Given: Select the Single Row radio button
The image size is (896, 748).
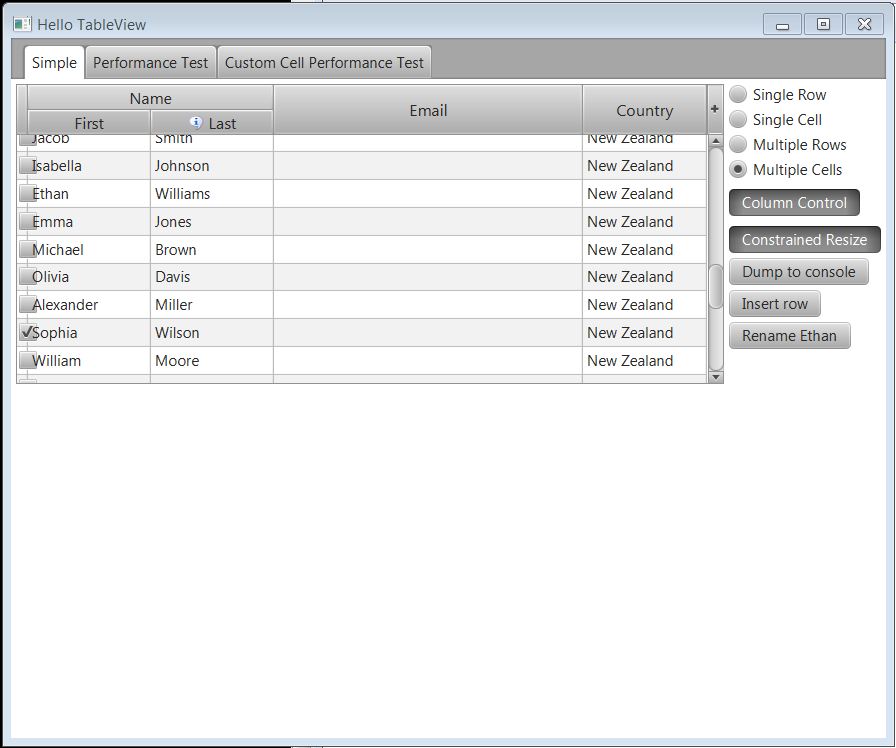Looking at the screenshot, I should [x=739, y=95].
